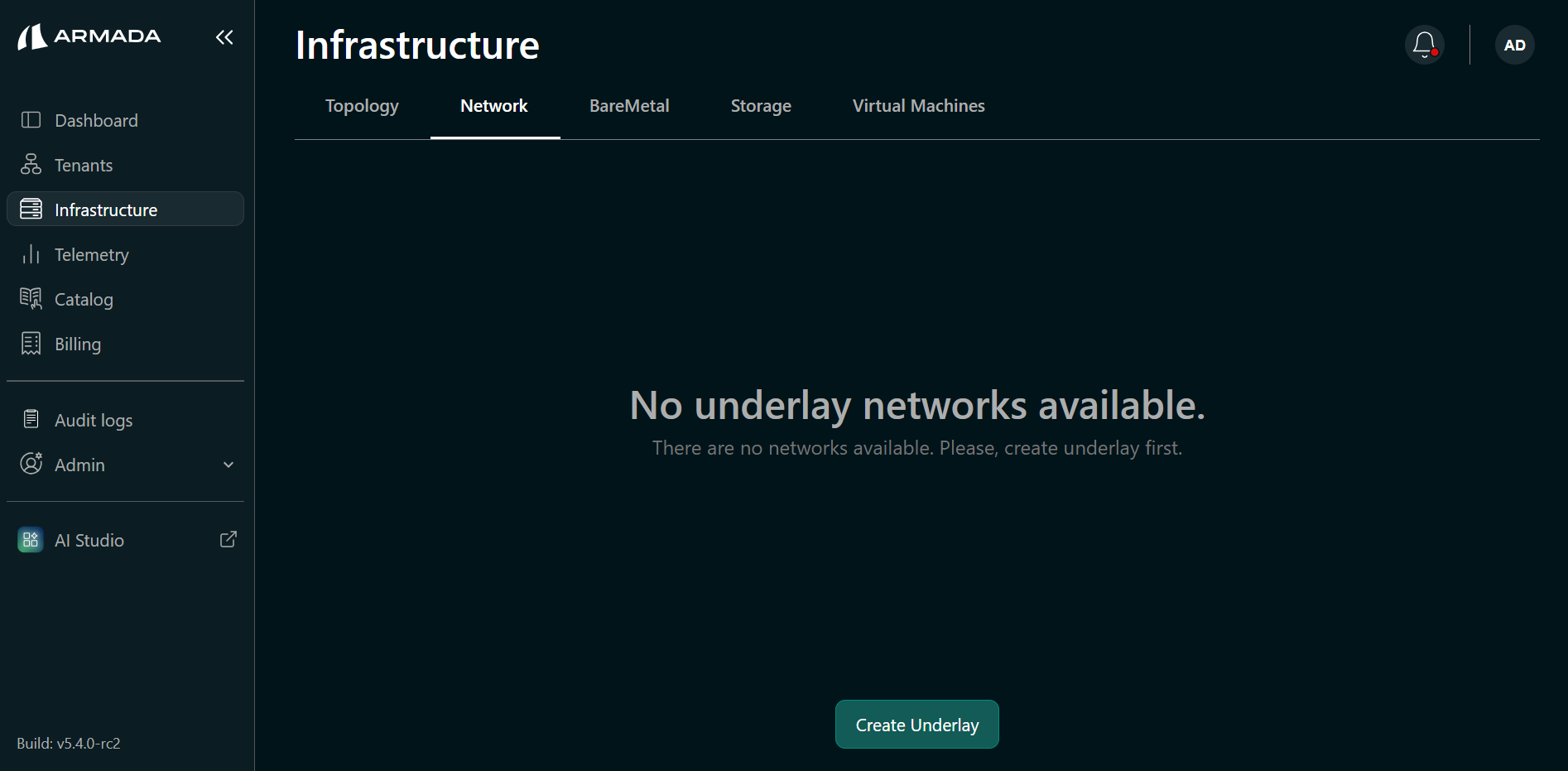The image size is (1568, 771).
Task: Expand the Admin menu chevron
Action: (228, 465)
